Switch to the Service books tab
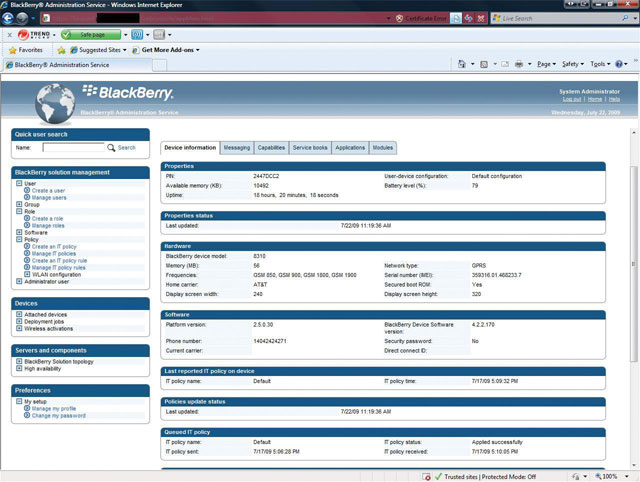The height and width of the screenshot is (482, 640). pyautogui.click(x=310, y=148)
